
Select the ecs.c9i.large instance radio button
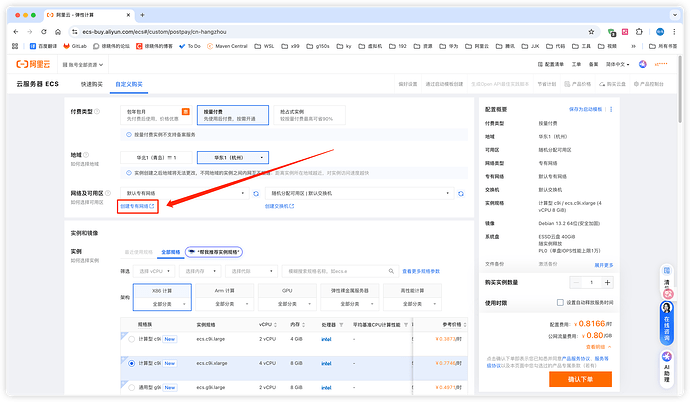tap(132, 339)
